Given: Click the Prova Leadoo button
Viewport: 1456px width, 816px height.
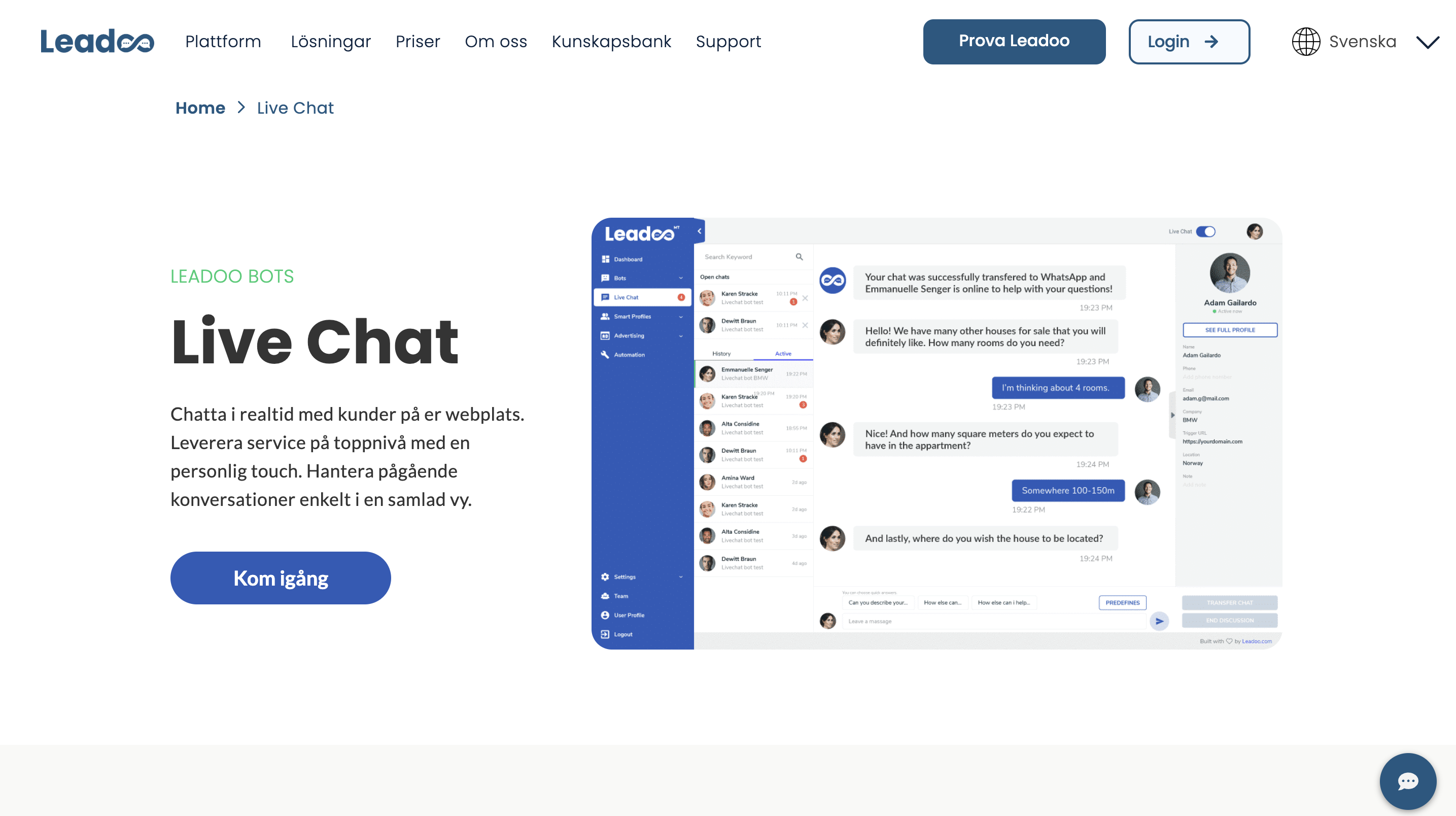Looking at the screenshot, I should [x=1014, y=41].
